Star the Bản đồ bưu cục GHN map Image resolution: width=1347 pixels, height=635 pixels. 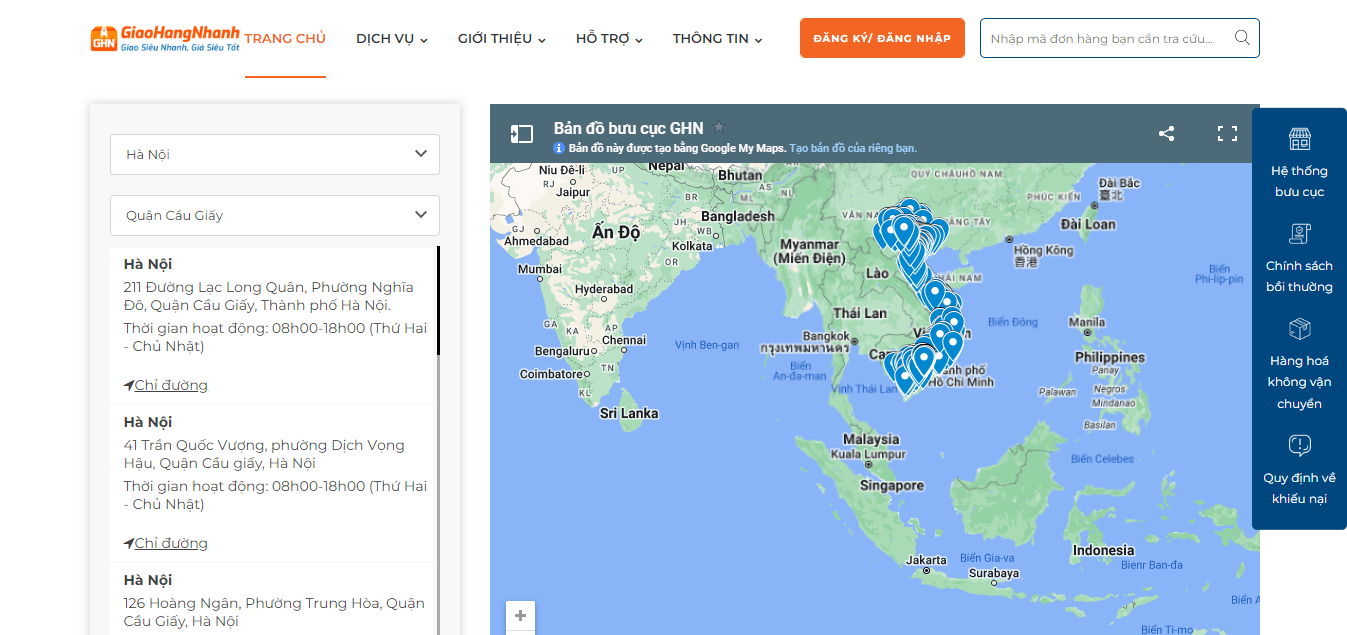719,128
